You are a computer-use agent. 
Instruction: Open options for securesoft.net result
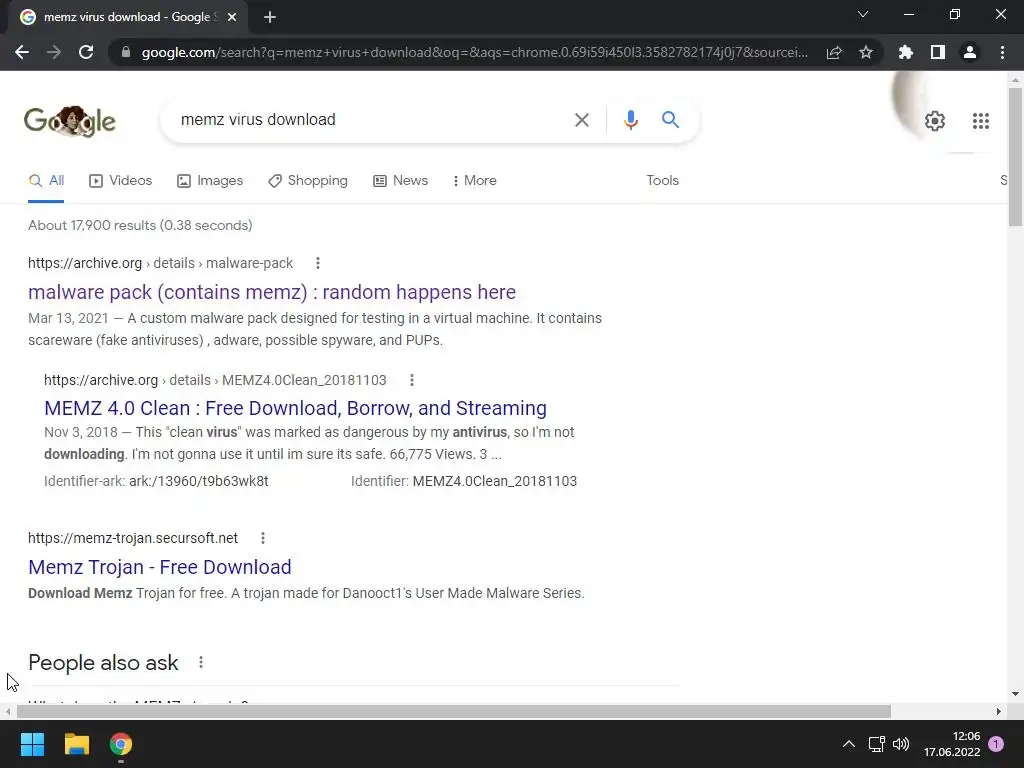click(263, 538)
